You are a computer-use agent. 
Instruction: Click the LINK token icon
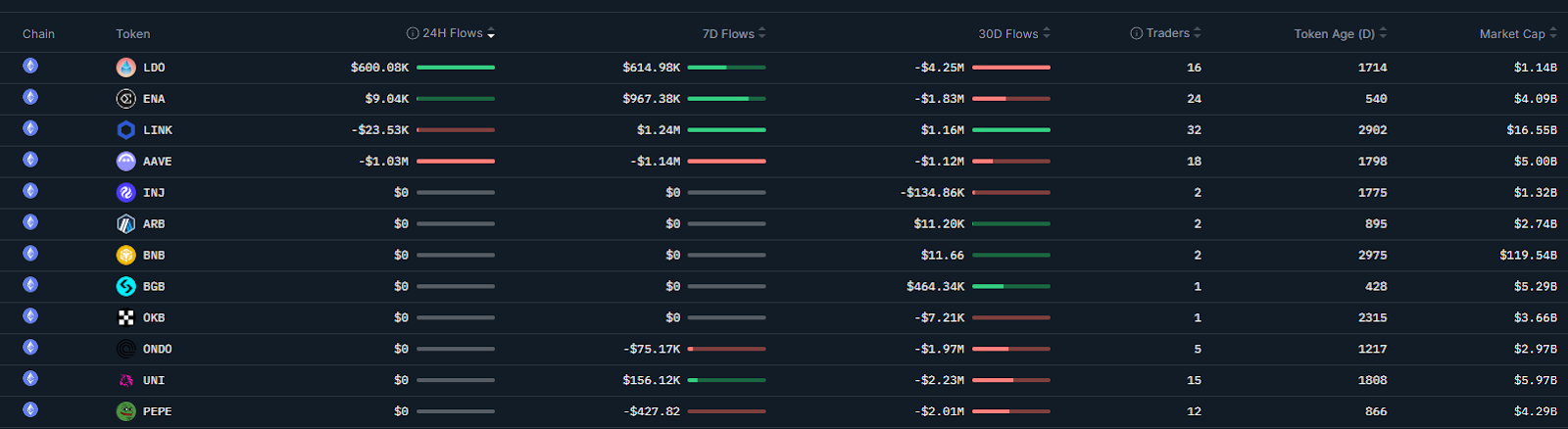tap(125, 130)
